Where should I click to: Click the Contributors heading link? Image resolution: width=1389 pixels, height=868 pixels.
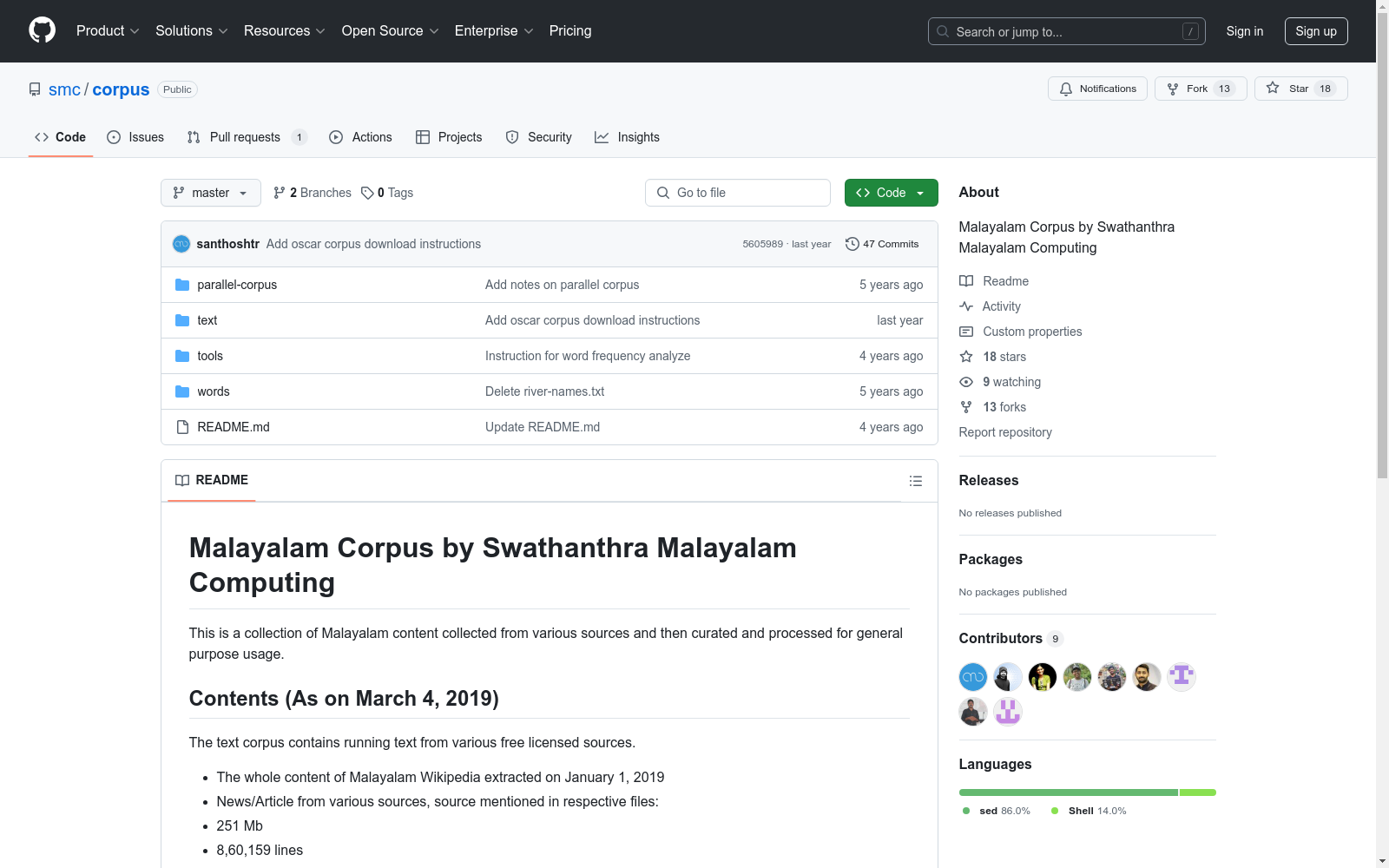[1010, 638]
